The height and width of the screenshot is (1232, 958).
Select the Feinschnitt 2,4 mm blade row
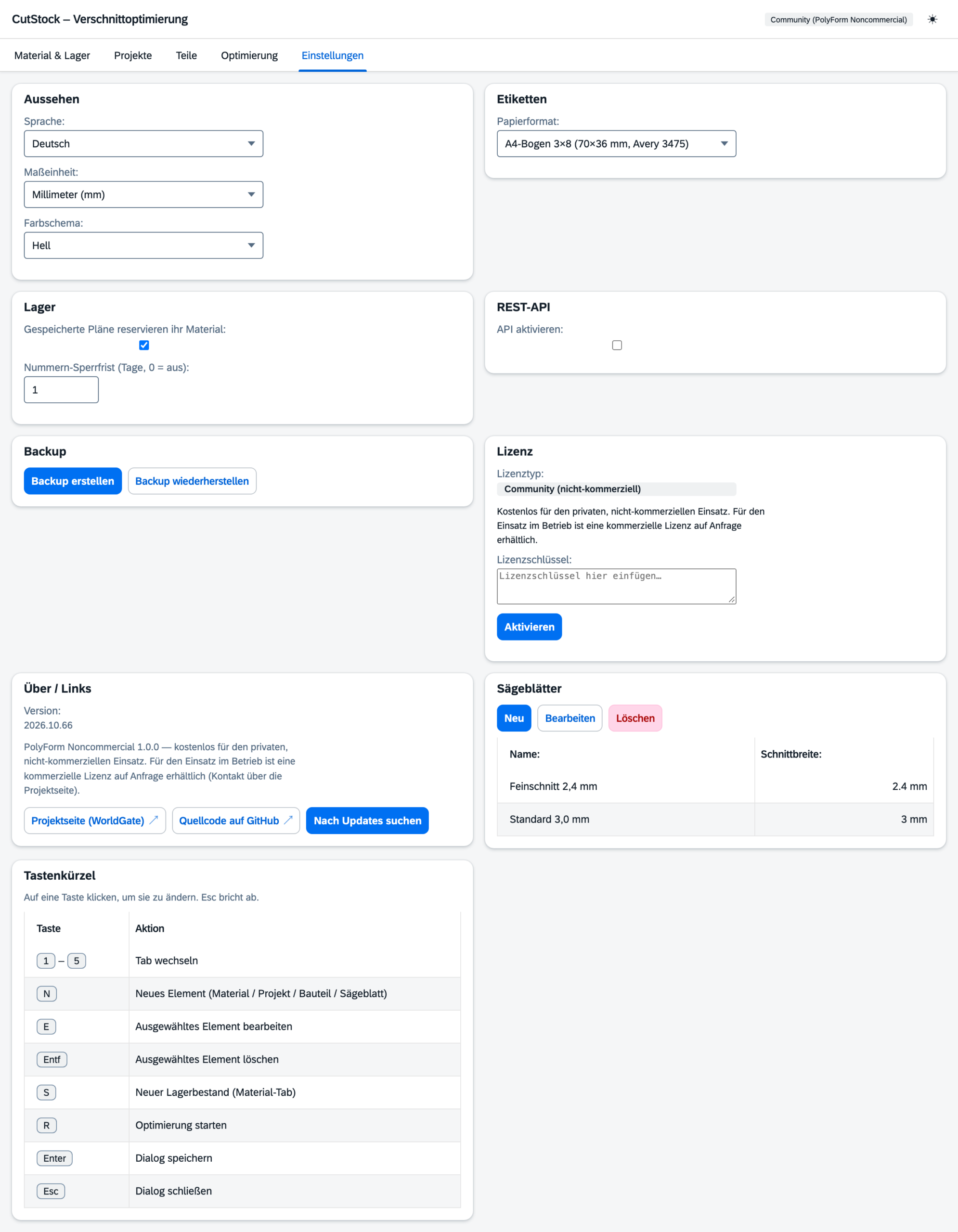[x=715, y=786]
